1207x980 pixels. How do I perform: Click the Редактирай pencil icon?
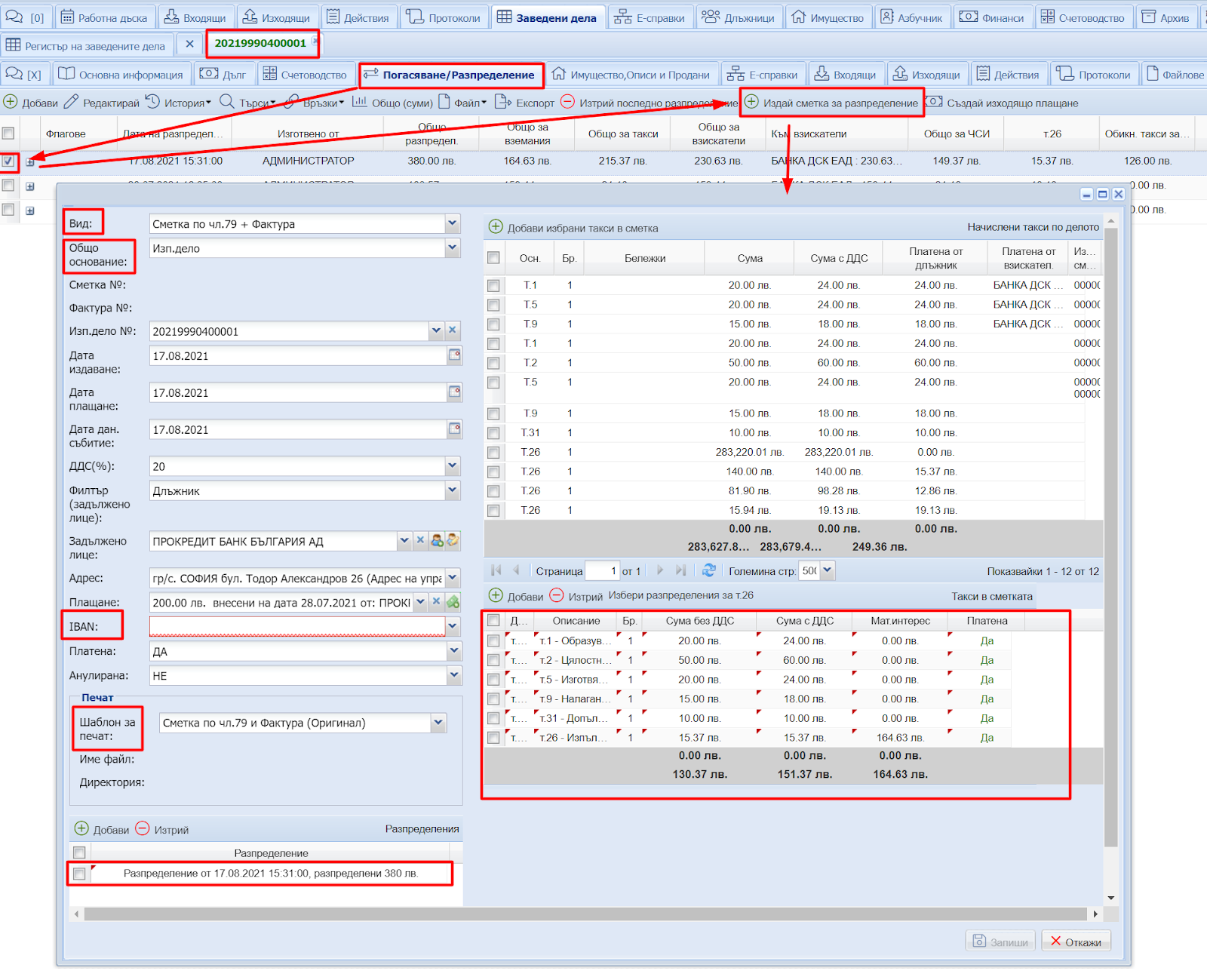[x=71, y=102]
